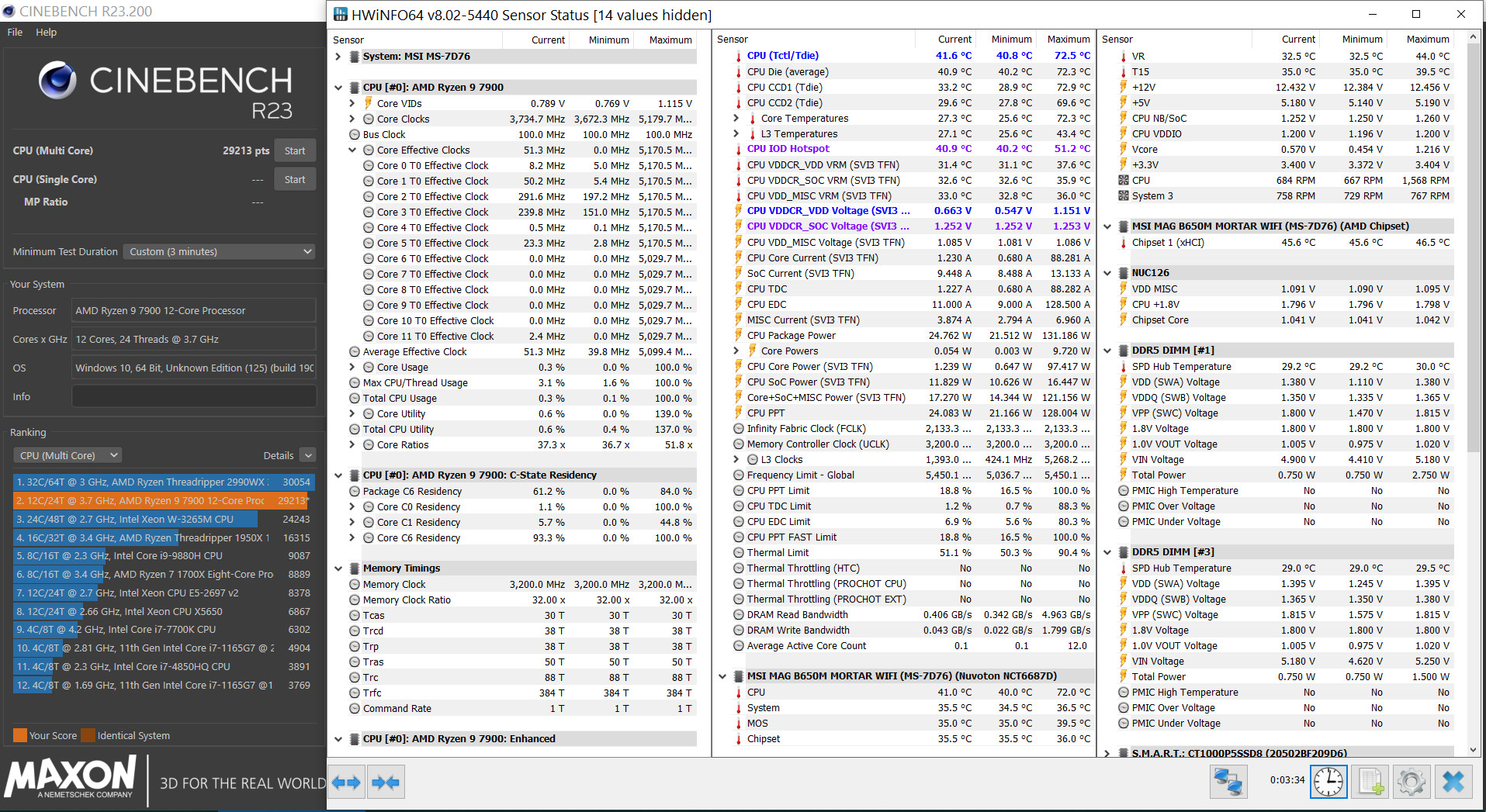Click the bolt icon next to +12V

(x=1123, y=87)
